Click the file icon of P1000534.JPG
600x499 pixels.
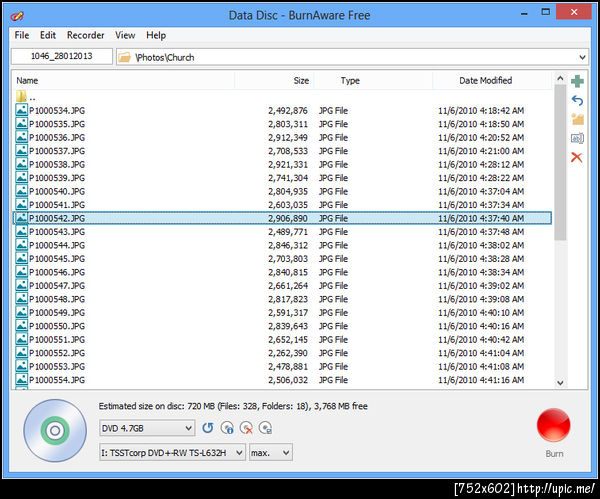pos(21,110)
